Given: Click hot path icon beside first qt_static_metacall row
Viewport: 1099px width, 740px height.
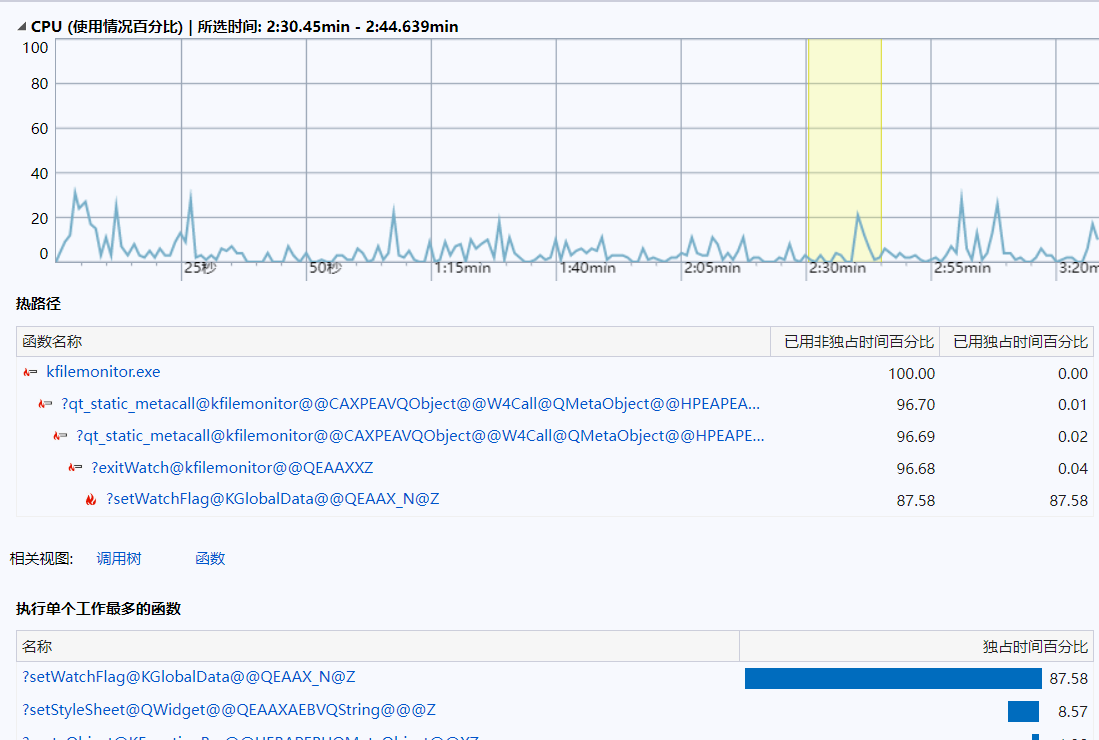Looking at the screenshot, I should tap(45, 404).
